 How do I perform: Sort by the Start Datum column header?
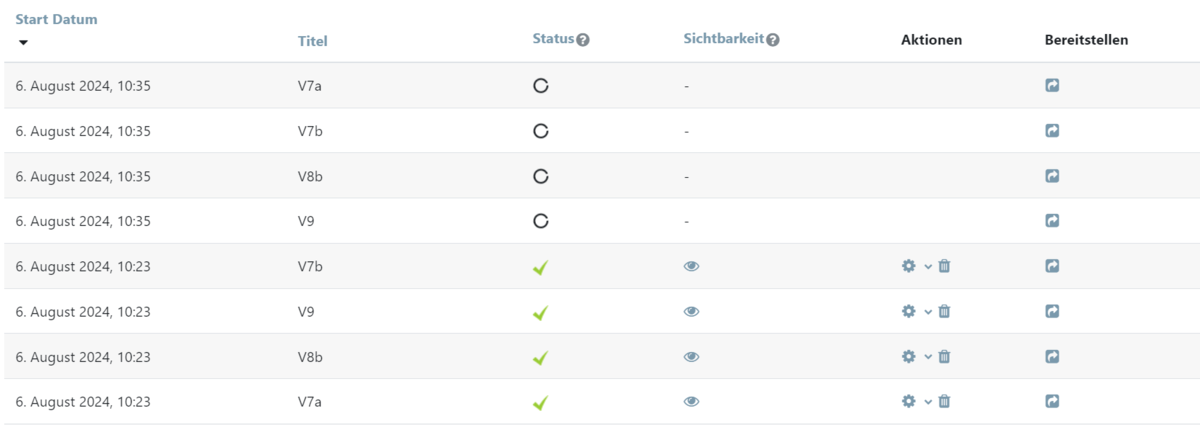click(x=56, y=19)
